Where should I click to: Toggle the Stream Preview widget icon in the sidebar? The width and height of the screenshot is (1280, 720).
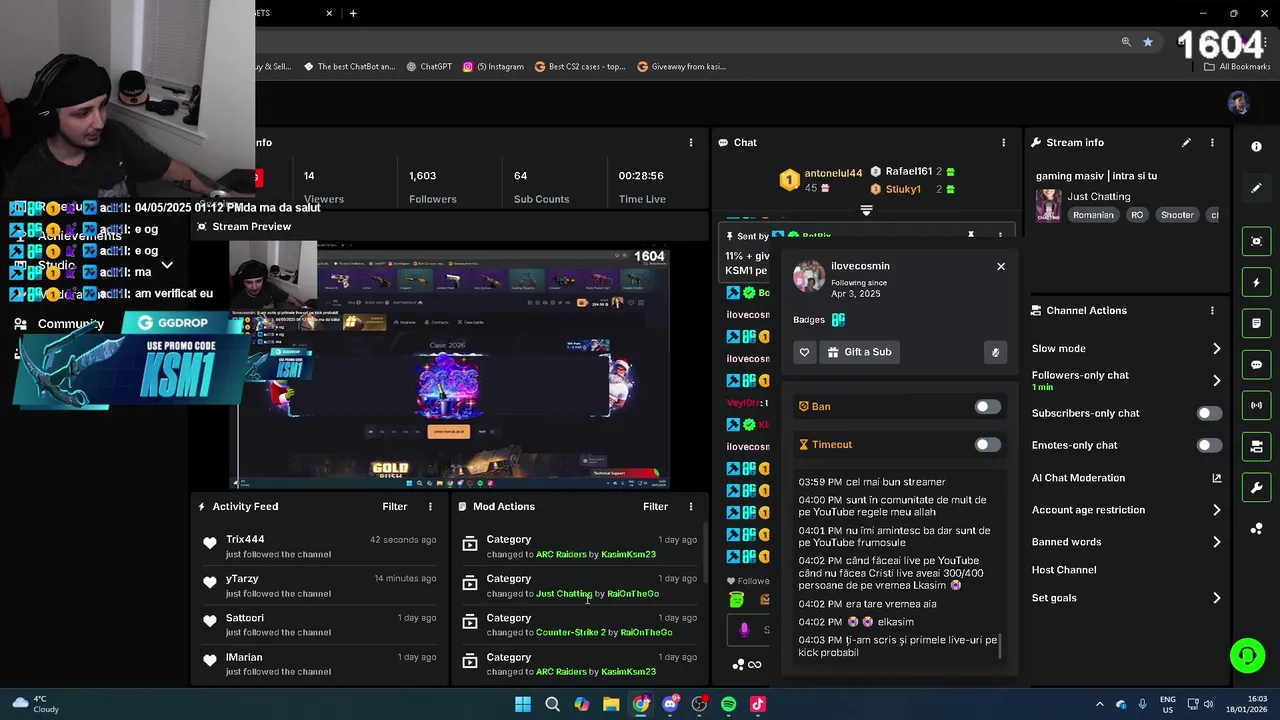(x=1256, y=241)
